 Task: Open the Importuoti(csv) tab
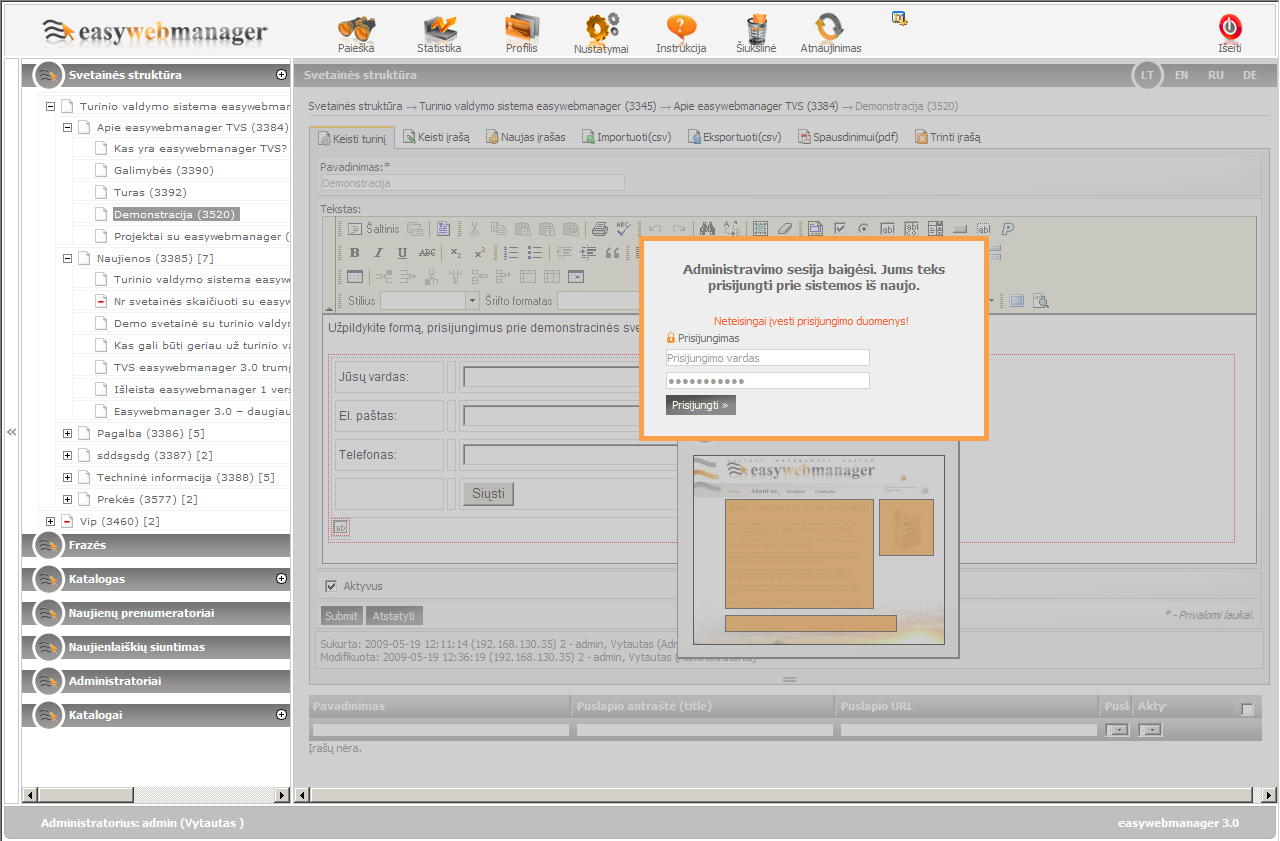(627, 137)
